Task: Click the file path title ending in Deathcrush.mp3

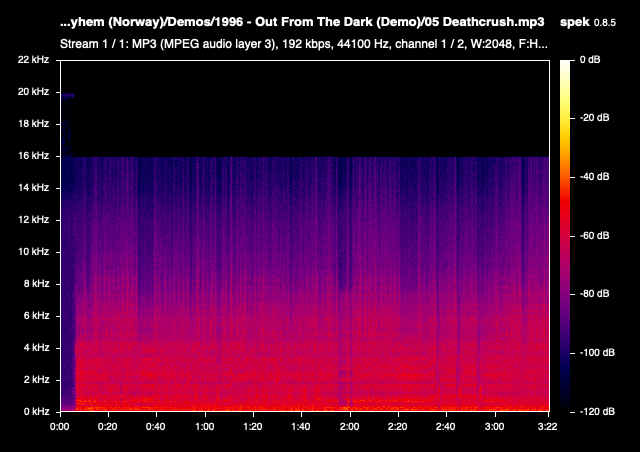Action: tap(302, 22)
